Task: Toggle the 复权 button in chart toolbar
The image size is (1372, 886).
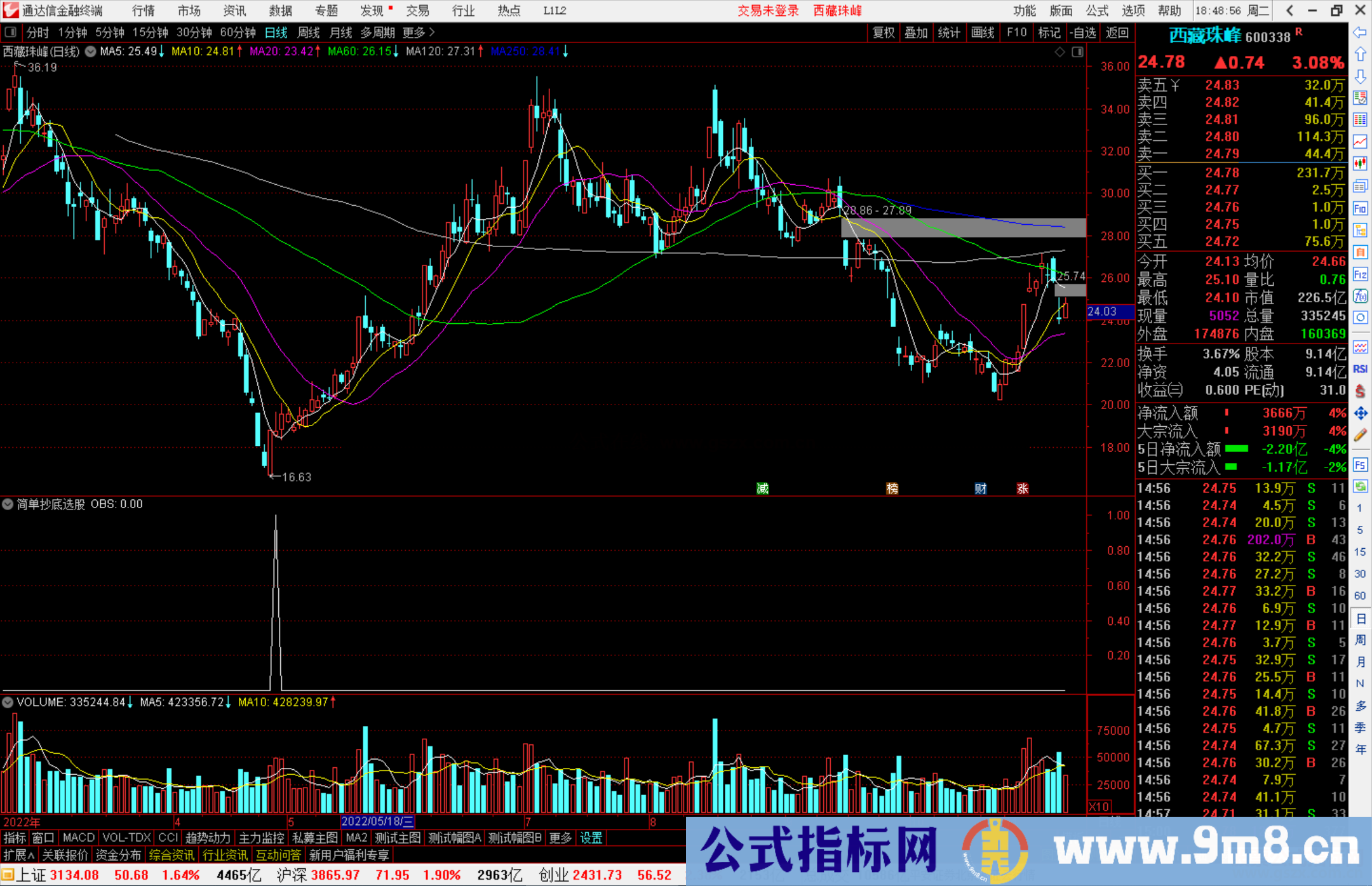Action: pyautogui.click(x=884, y=32)
